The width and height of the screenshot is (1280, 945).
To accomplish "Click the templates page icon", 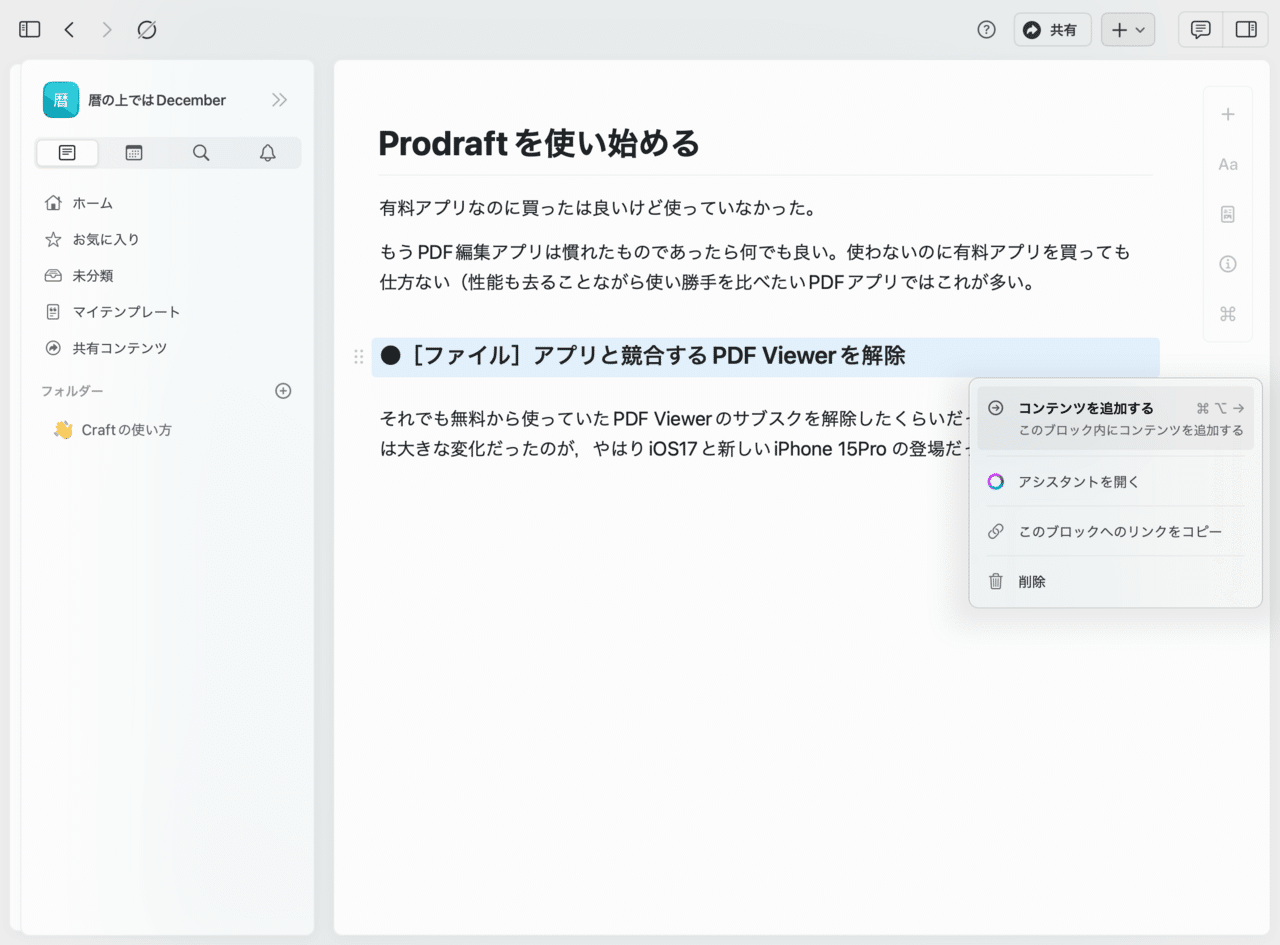I will 54,312.
